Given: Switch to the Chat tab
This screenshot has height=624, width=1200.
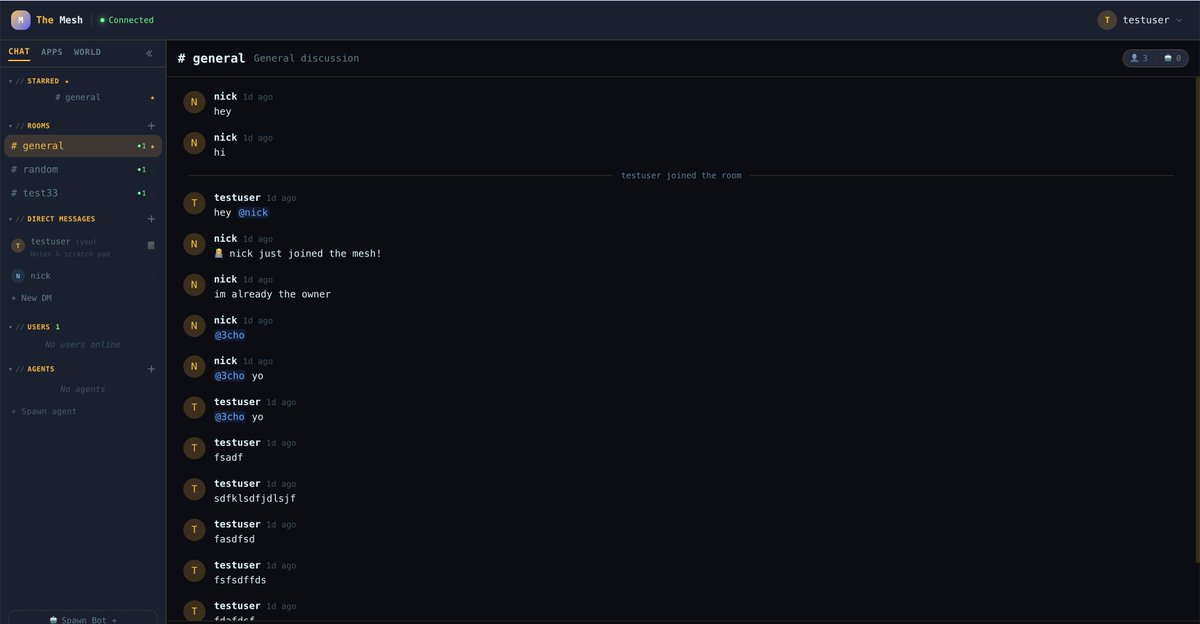Looking at the screenshot, I should (x=19, y=52).
